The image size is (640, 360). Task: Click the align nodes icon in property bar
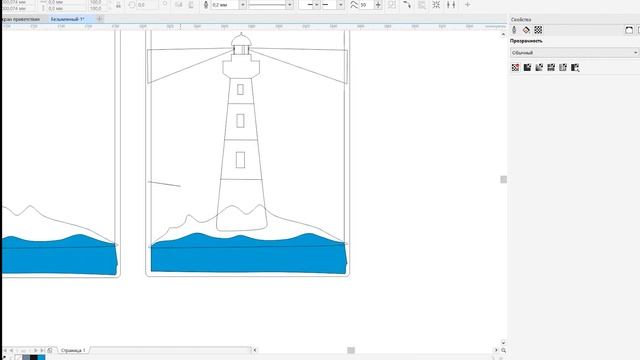tap(451, 5)
